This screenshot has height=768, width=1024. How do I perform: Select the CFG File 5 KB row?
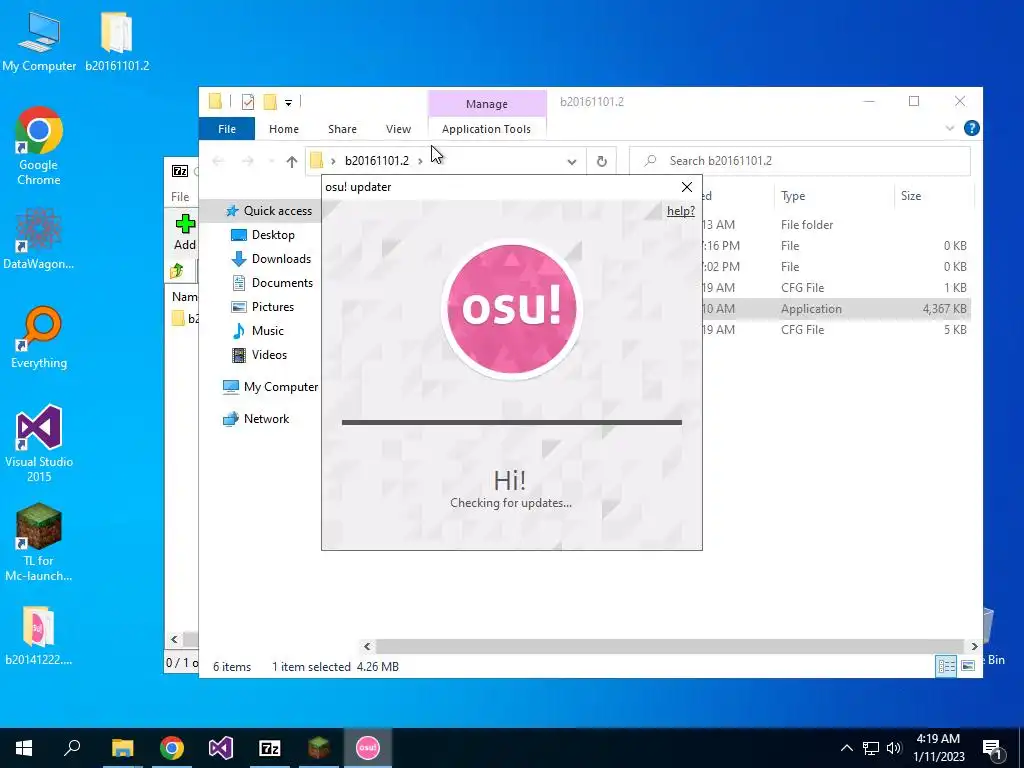click(x=836, y=330)
